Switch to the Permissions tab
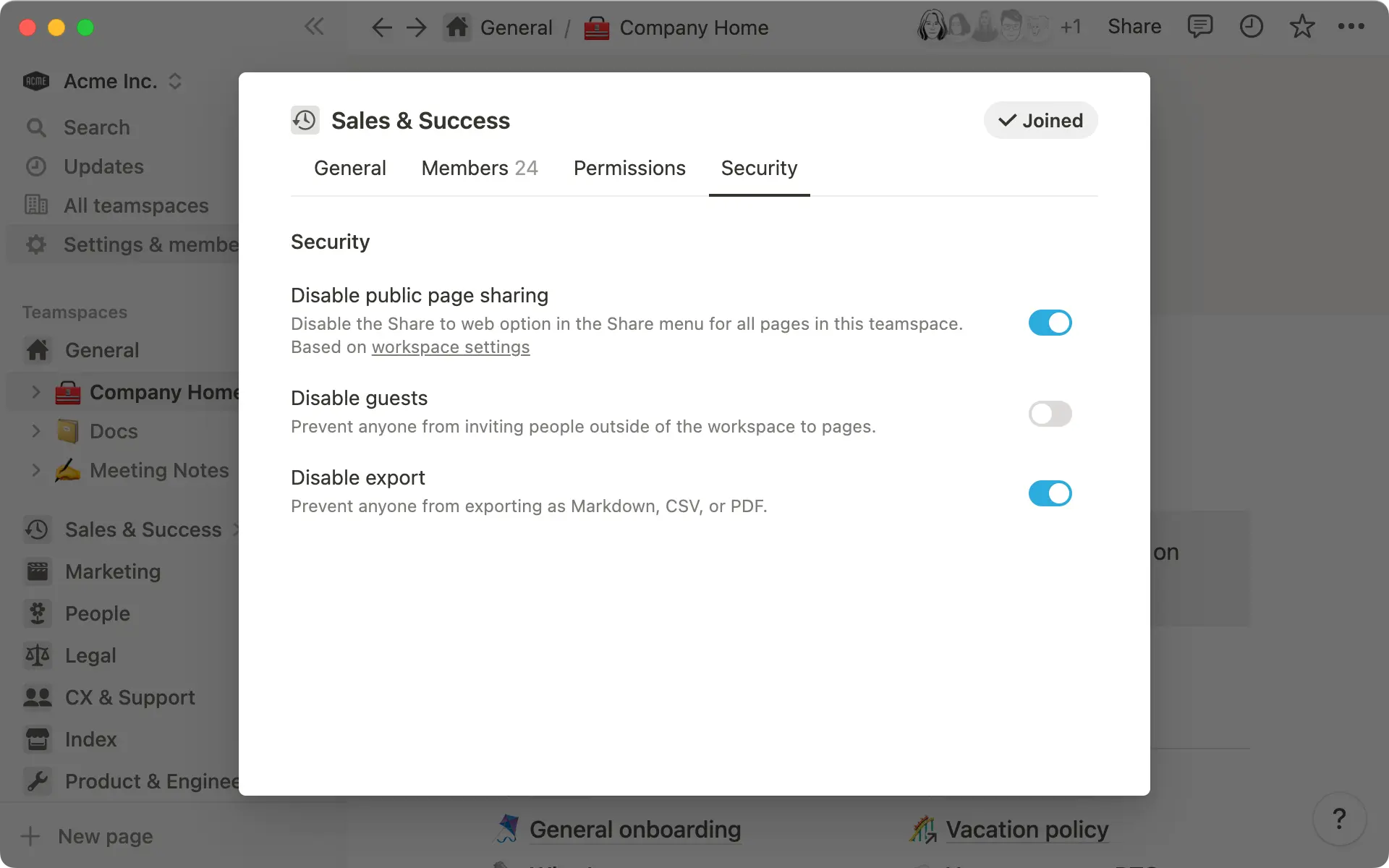 coord(629,168)
